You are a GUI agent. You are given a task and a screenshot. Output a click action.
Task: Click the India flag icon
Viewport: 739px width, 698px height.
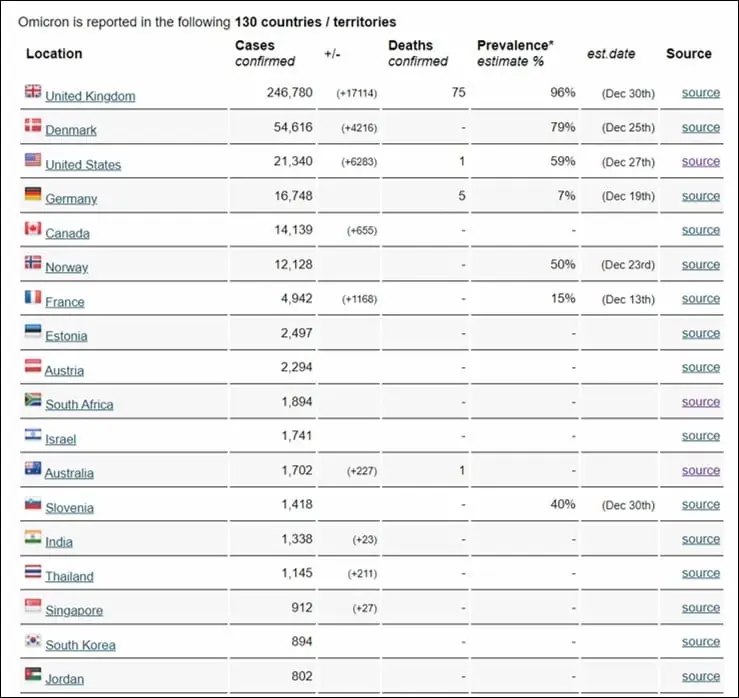point(33,537)
